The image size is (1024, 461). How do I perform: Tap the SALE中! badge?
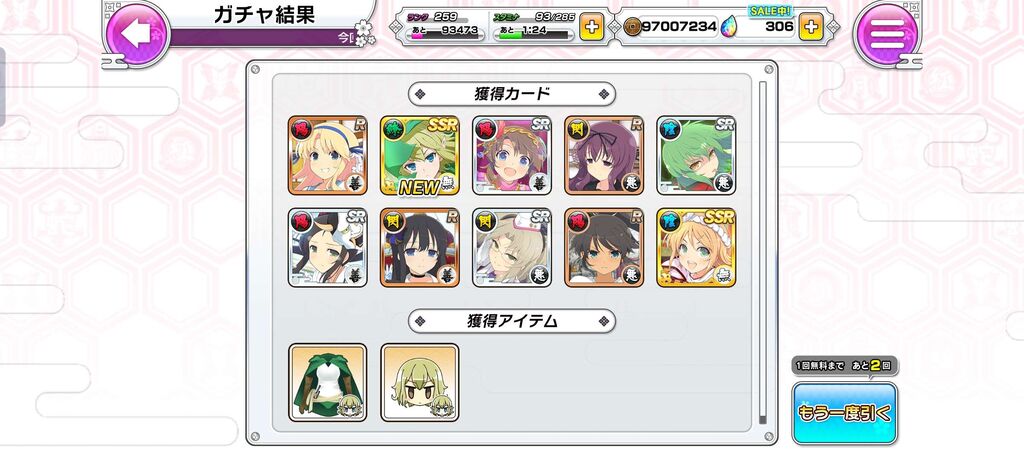[771, 10]
